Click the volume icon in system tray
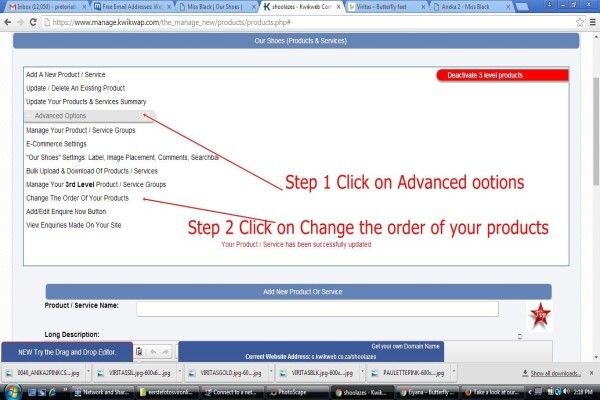 (567, 392)
